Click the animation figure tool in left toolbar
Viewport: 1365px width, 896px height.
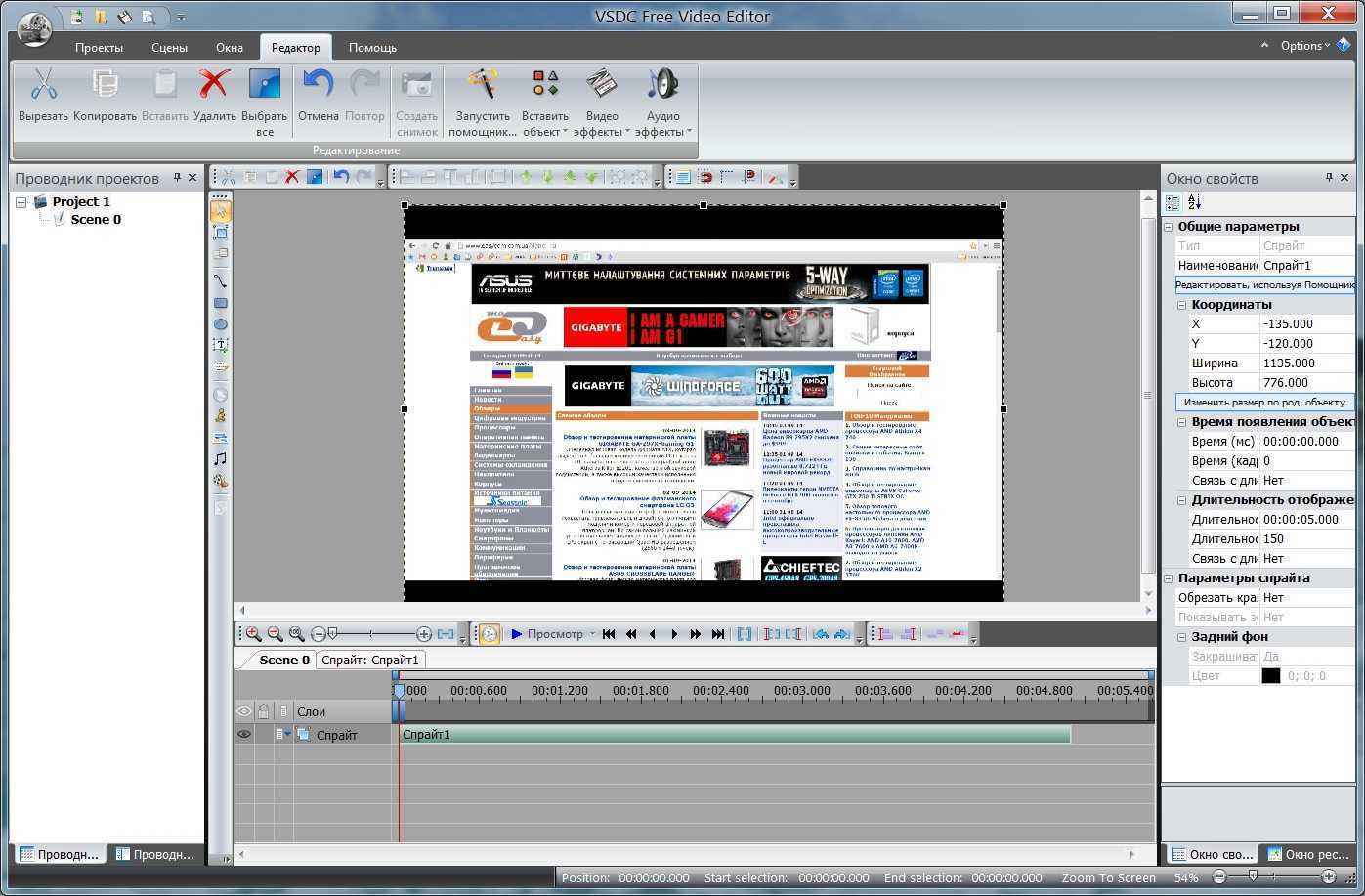(x=221, y=416)
